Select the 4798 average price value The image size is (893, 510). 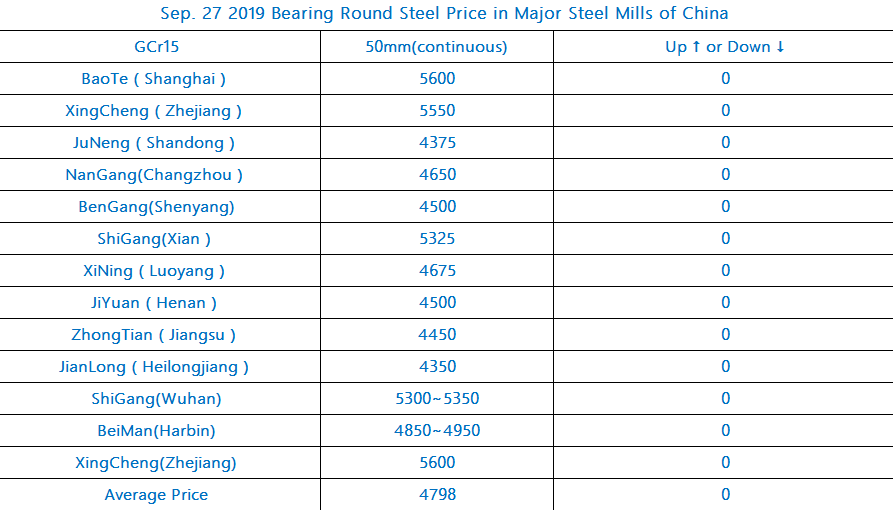click(437, 495)
